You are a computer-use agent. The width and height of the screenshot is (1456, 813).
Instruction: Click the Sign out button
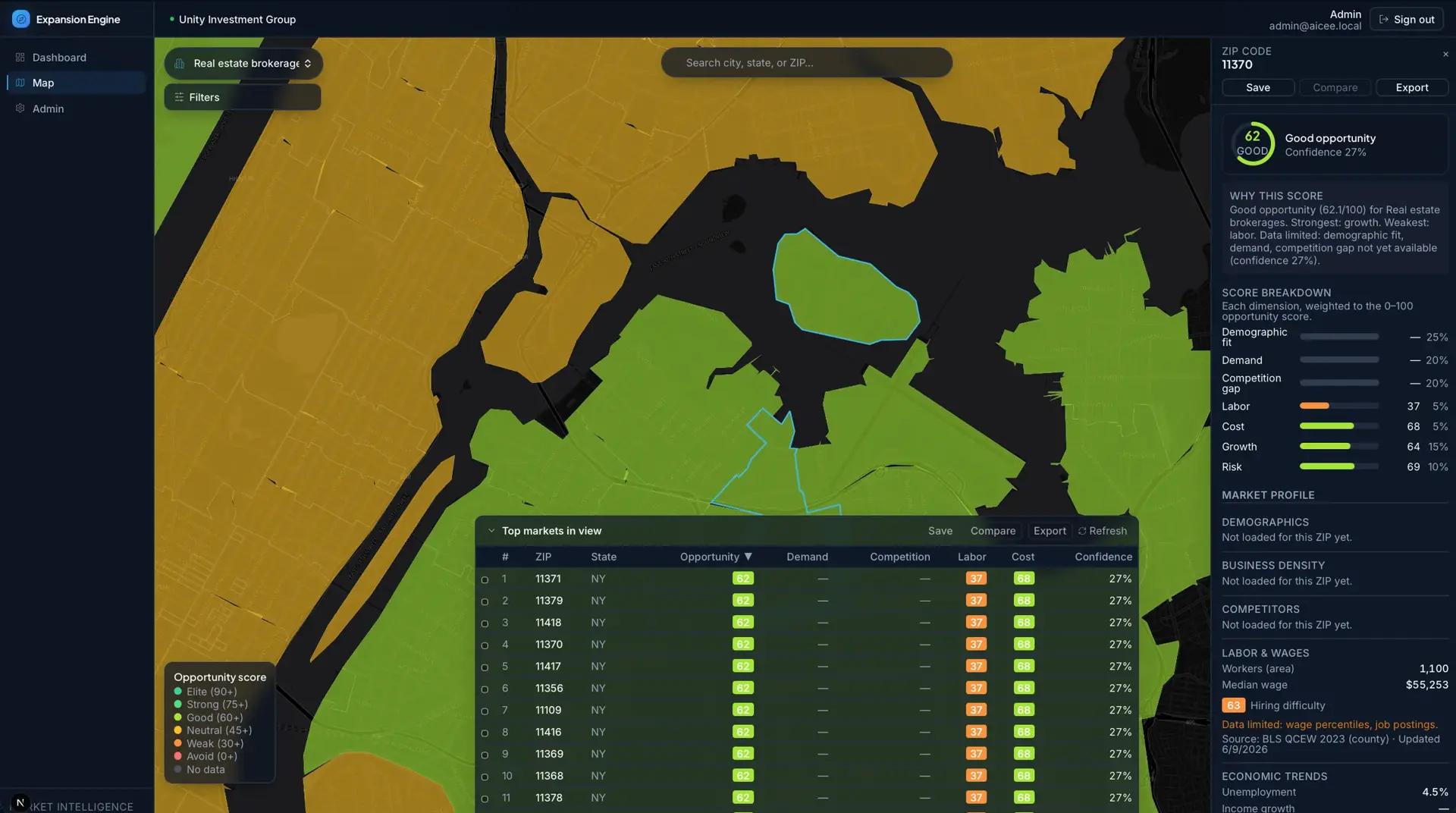[x=1406, y=20]
